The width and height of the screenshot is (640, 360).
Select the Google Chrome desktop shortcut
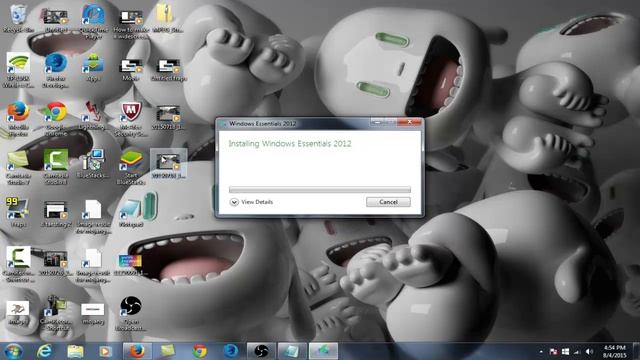(56, 118)
